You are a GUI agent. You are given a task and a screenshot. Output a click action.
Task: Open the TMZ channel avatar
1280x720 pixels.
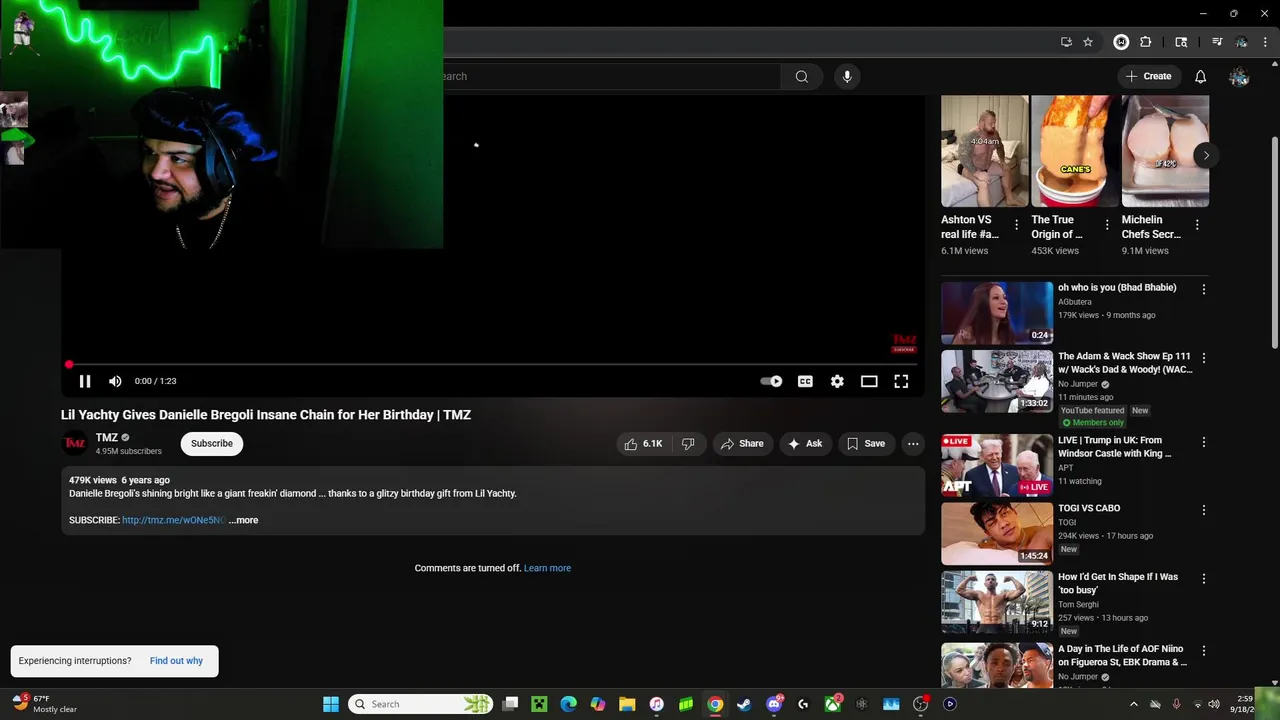point(75,443)
